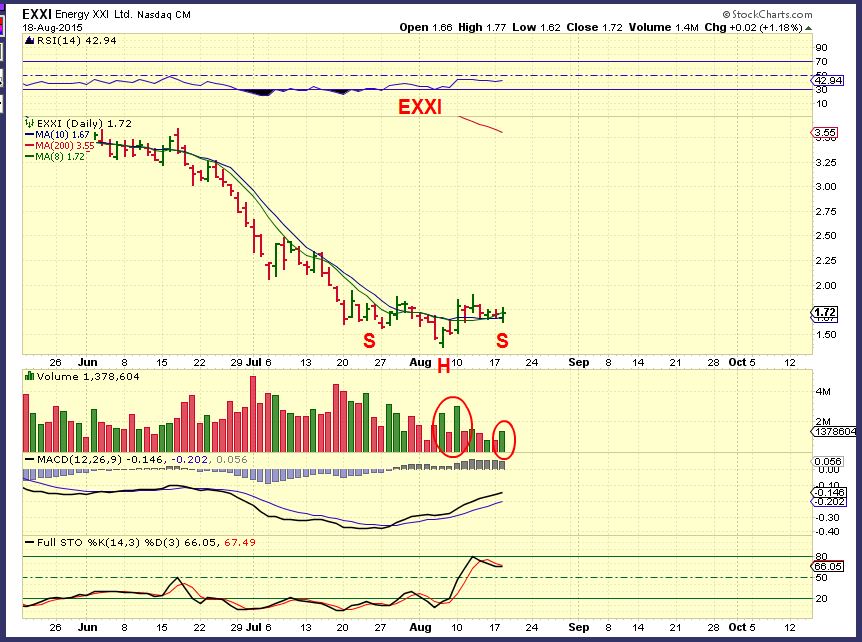The image size is (862, 642).
Task: Click the EXXI ticker symbol in the chart title
Action: point(37,14)
